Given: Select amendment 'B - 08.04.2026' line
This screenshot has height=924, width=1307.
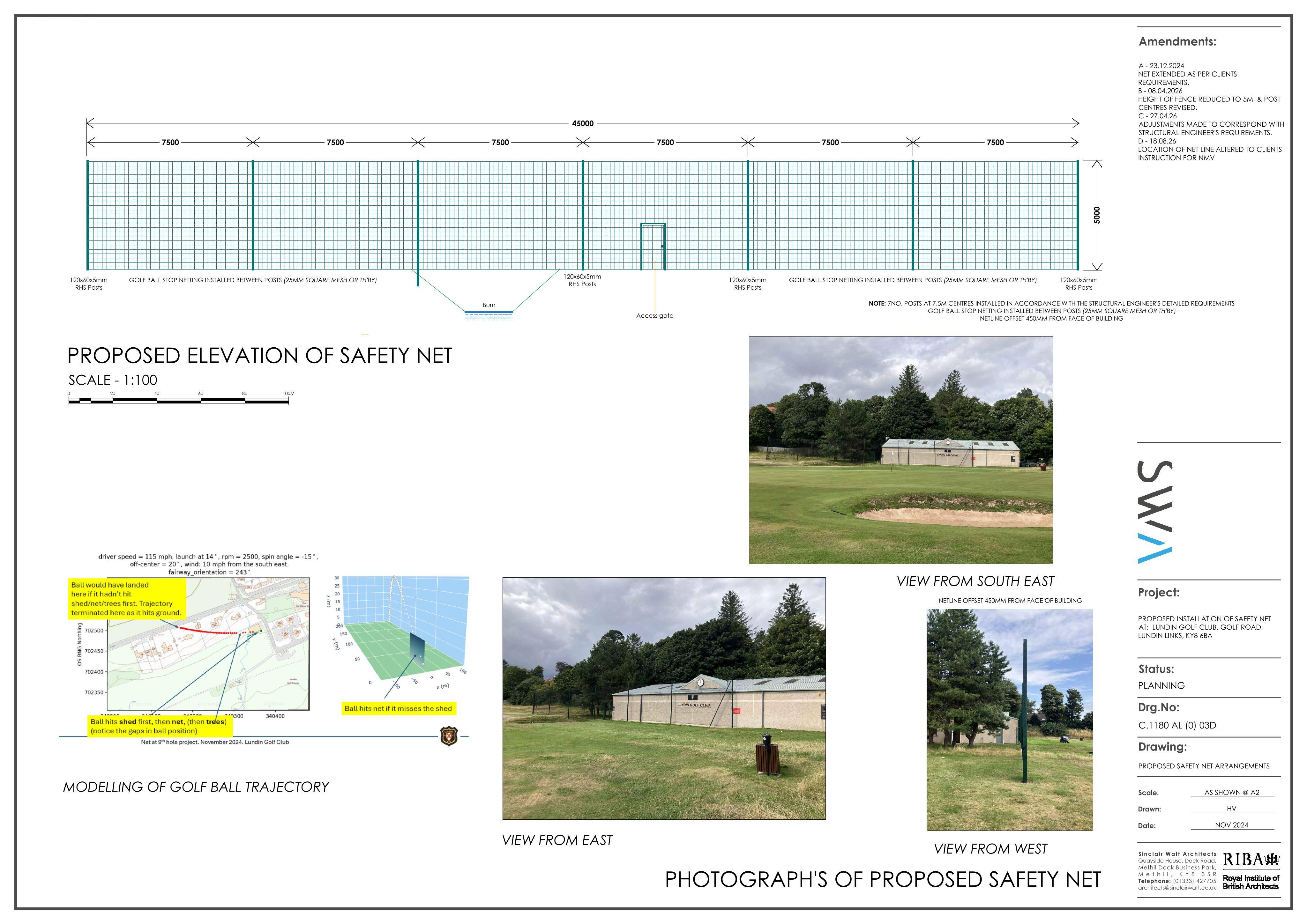Looking at the screenshot, I should [1160, 91].
